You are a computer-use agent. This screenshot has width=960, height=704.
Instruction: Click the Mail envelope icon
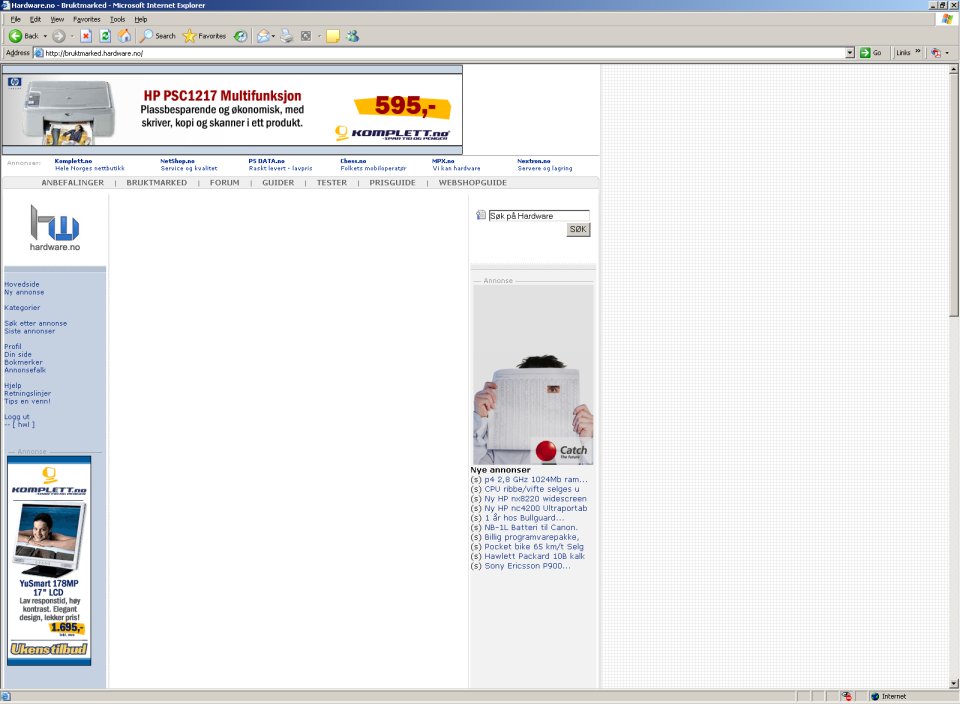[x=263, y=36]
